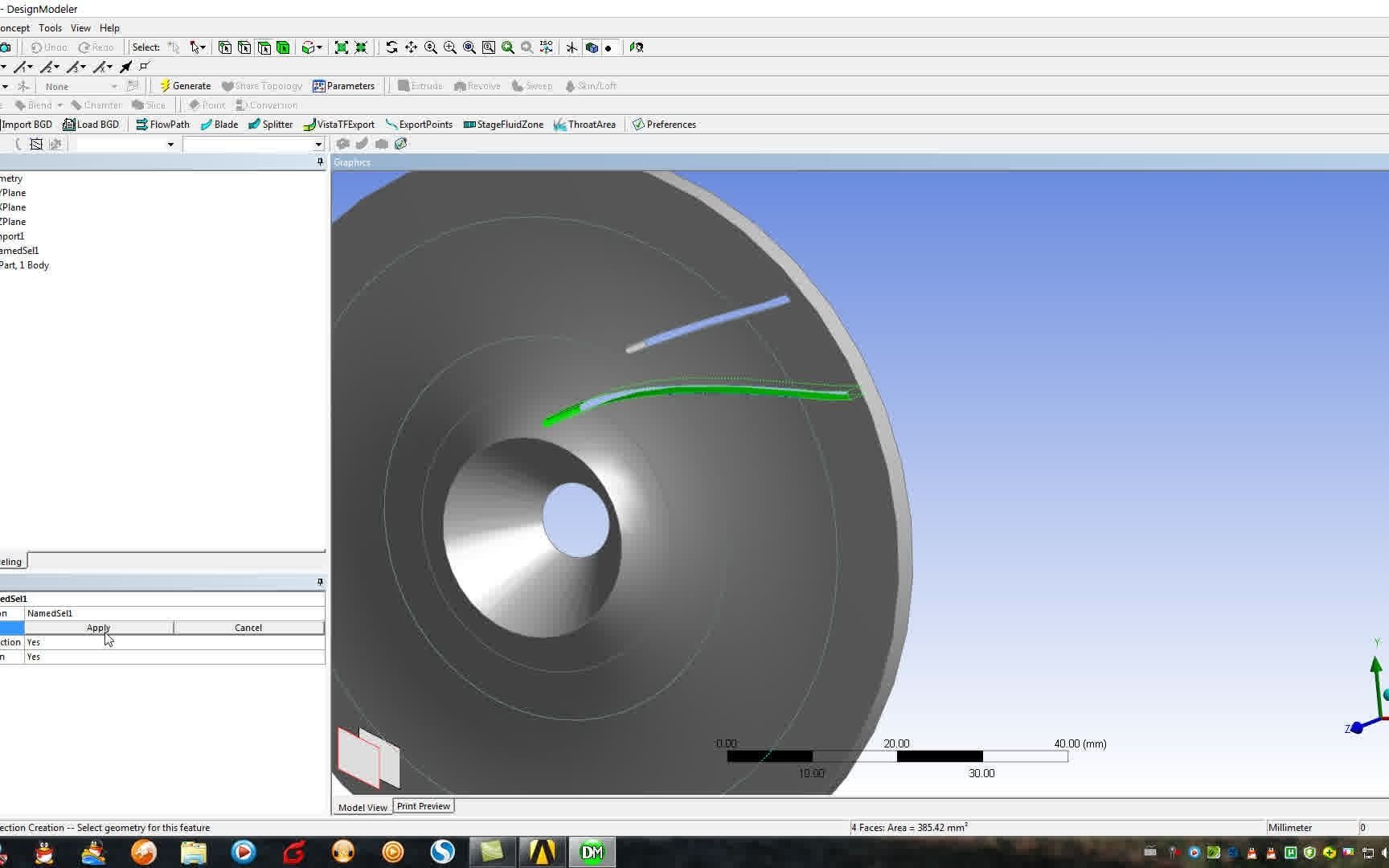Cancel the named selection creation

pyautogui.click(x=248, y=628)
